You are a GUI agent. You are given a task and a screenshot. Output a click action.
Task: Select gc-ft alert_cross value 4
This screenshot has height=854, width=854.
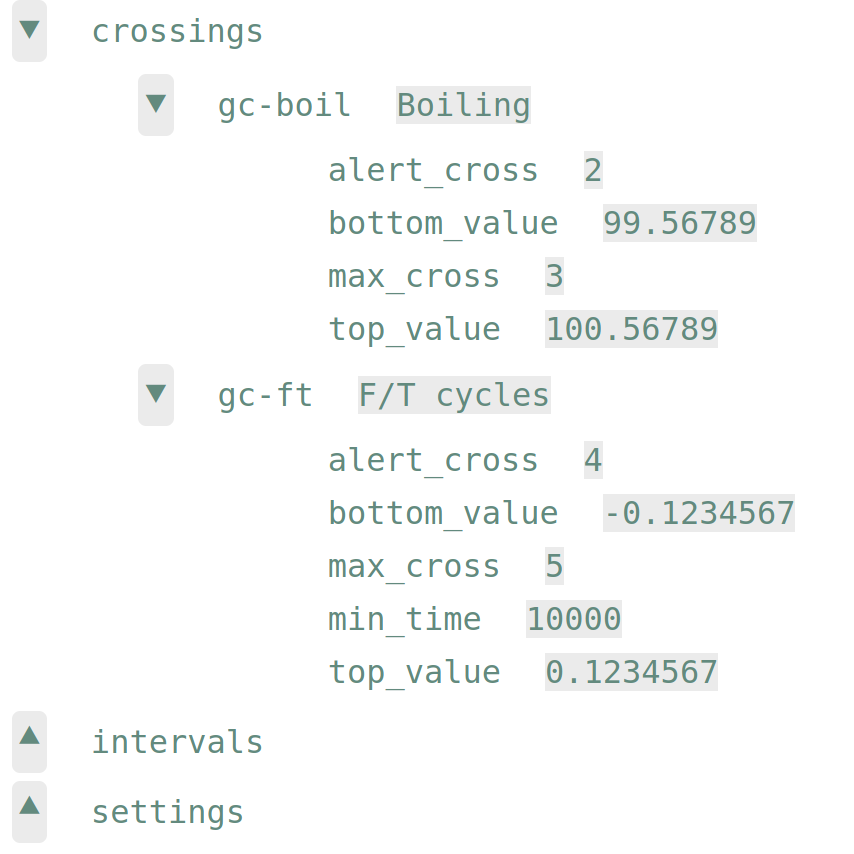click(x=593, y=460)
